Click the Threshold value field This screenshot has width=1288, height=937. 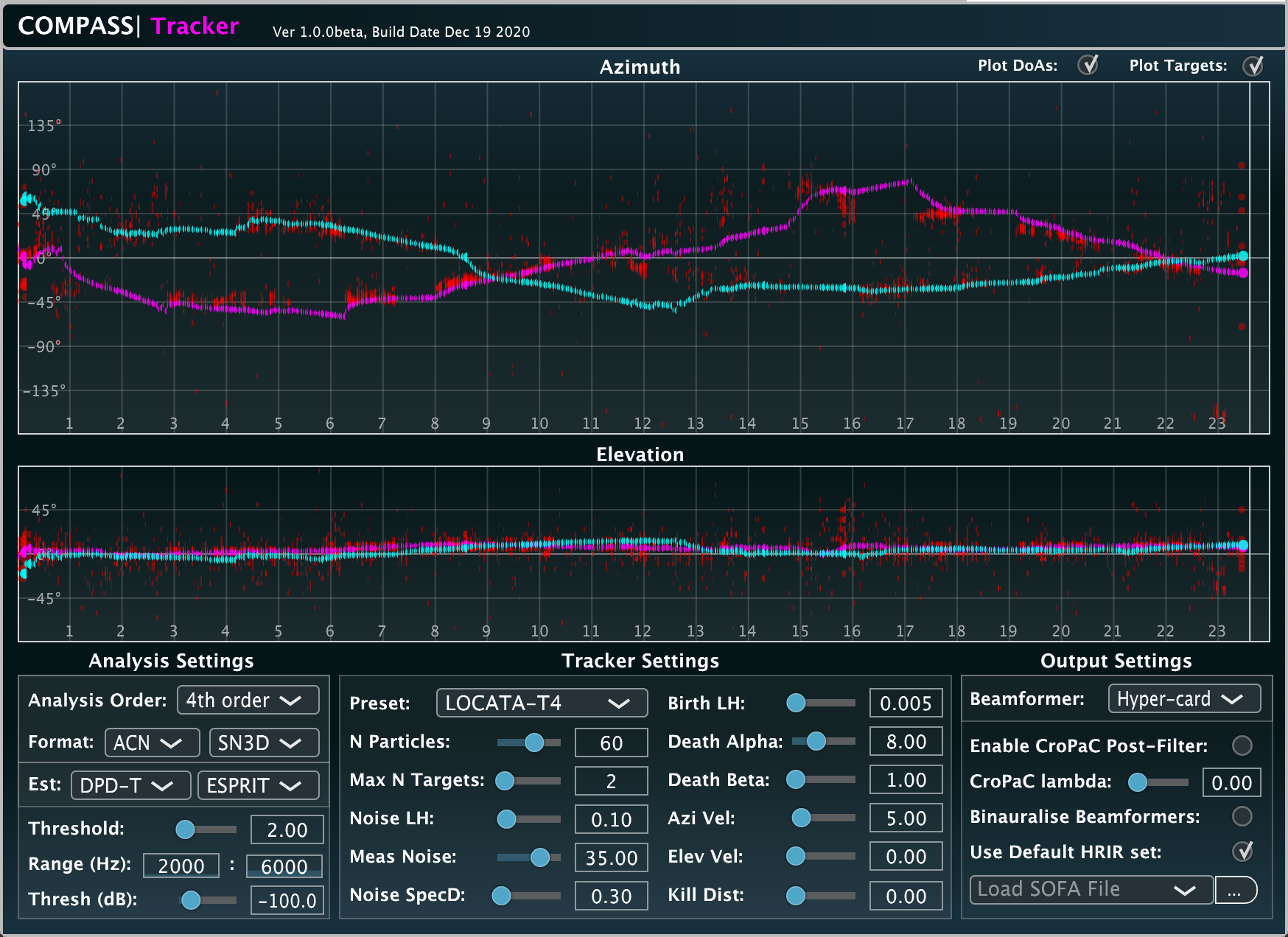point(287,829)
